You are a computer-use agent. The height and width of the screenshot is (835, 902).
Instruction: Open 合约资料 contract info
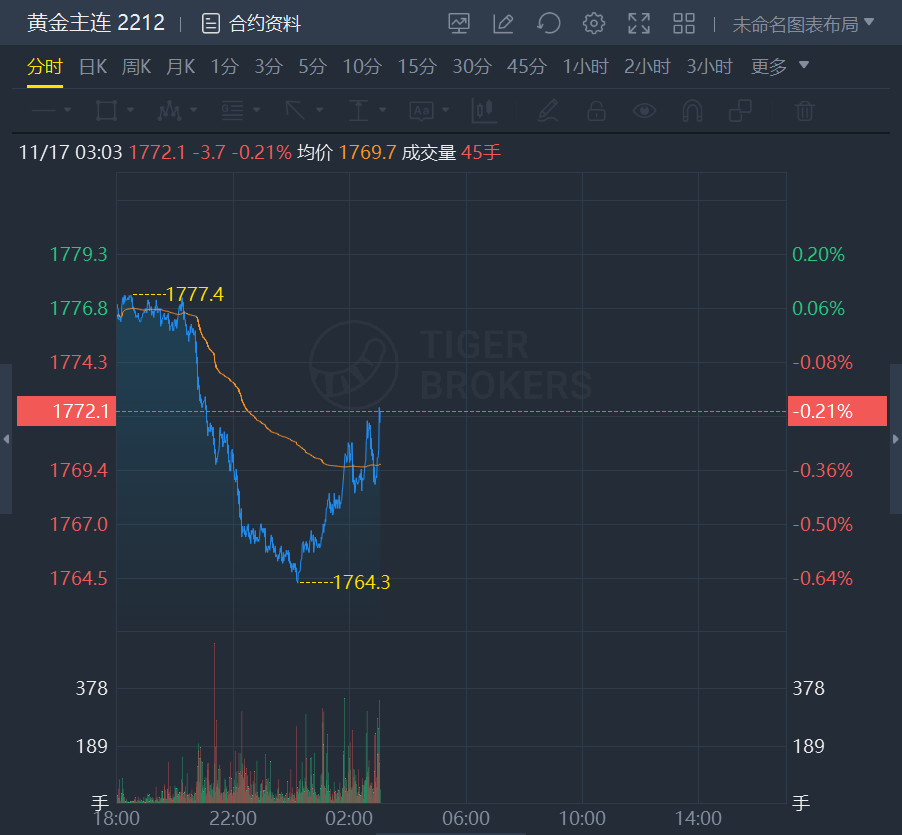[251, 23]
